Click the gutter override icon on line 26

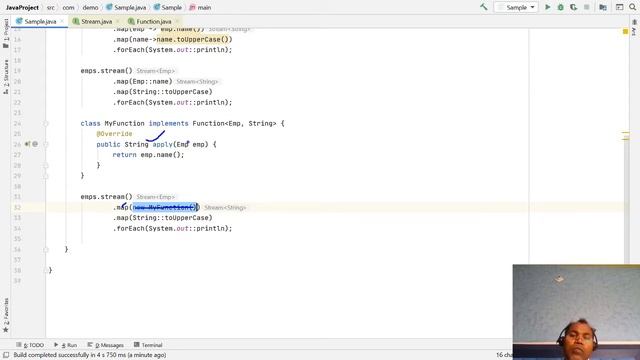tap(27, 144)
